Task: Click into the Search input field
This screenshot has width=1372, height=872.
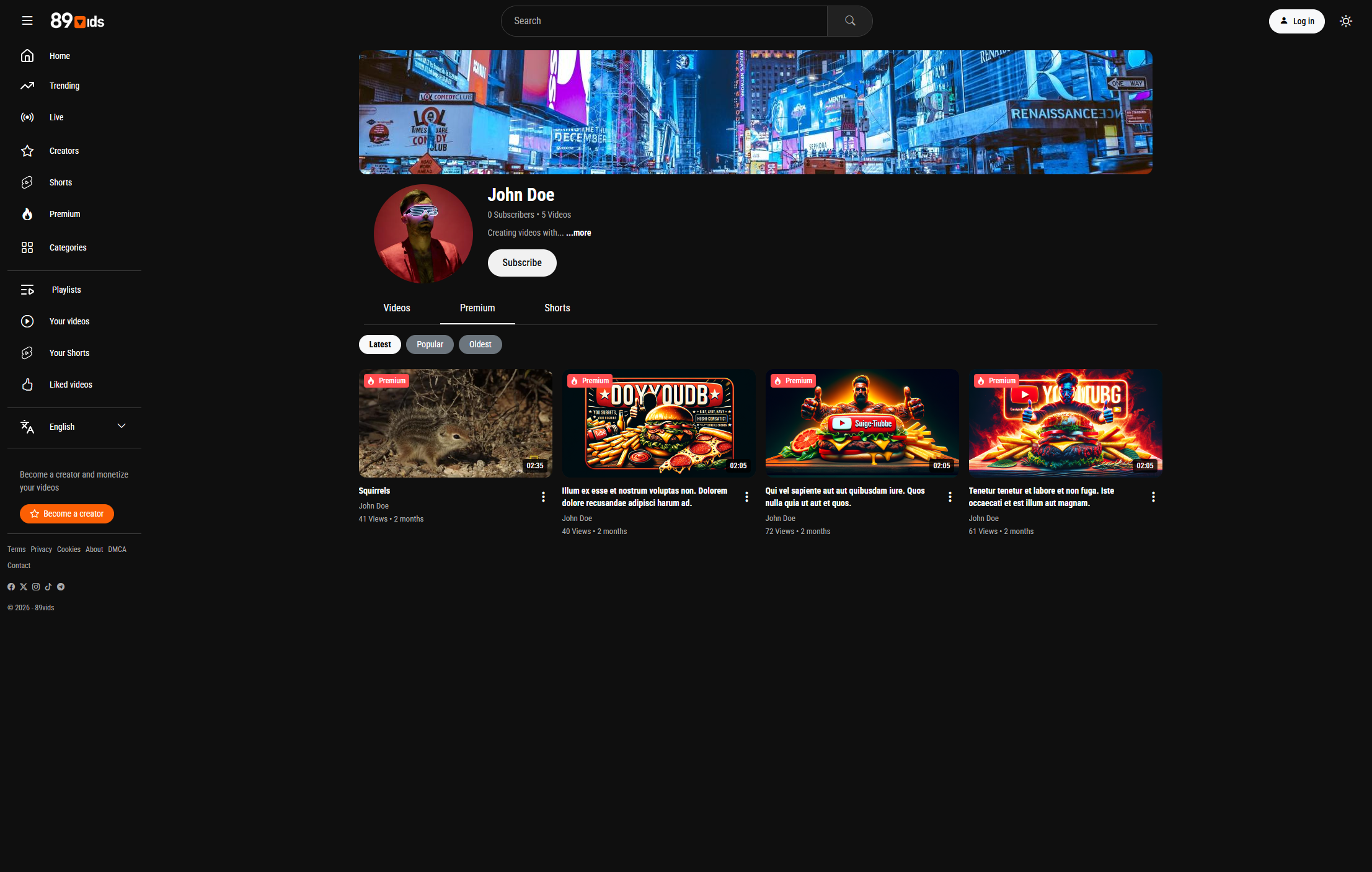Action: 663,21
